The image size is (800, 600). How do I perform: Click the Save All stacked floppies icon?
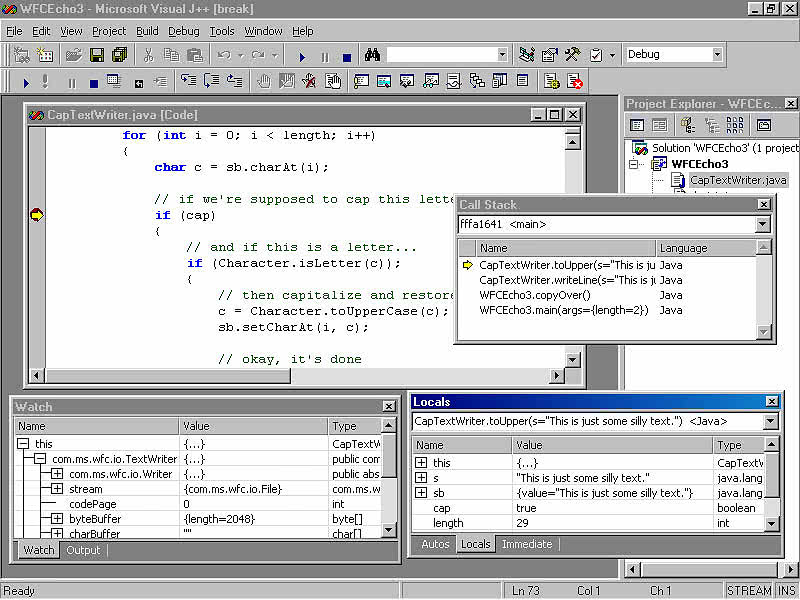point(119,55)
